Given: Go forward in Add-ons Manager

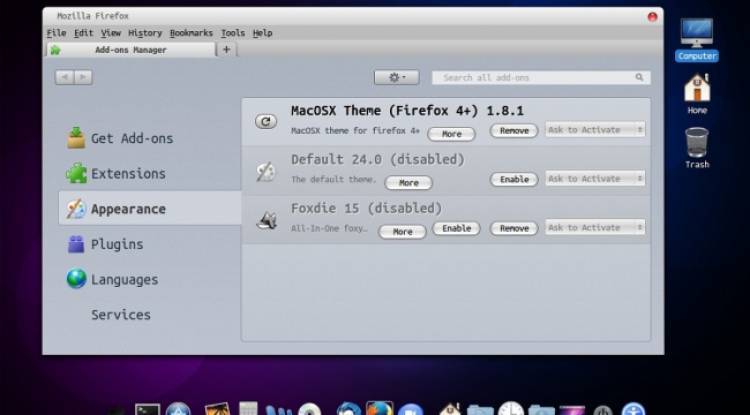Looking at the screenshot, I should (x=83, y=77).
